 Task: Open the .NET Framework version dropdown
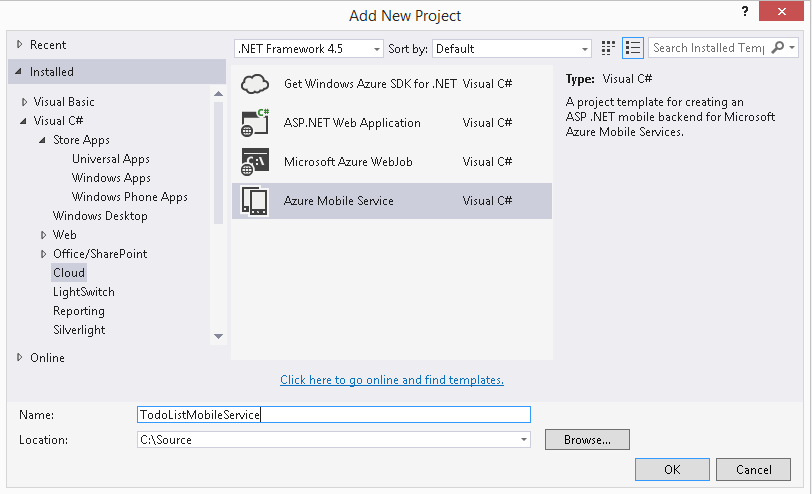click(377, 49)
